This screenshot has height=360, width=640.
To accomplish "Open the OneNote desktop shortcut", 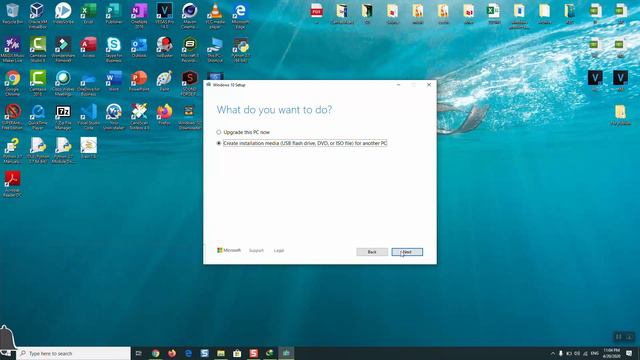I will click(139, 16).
